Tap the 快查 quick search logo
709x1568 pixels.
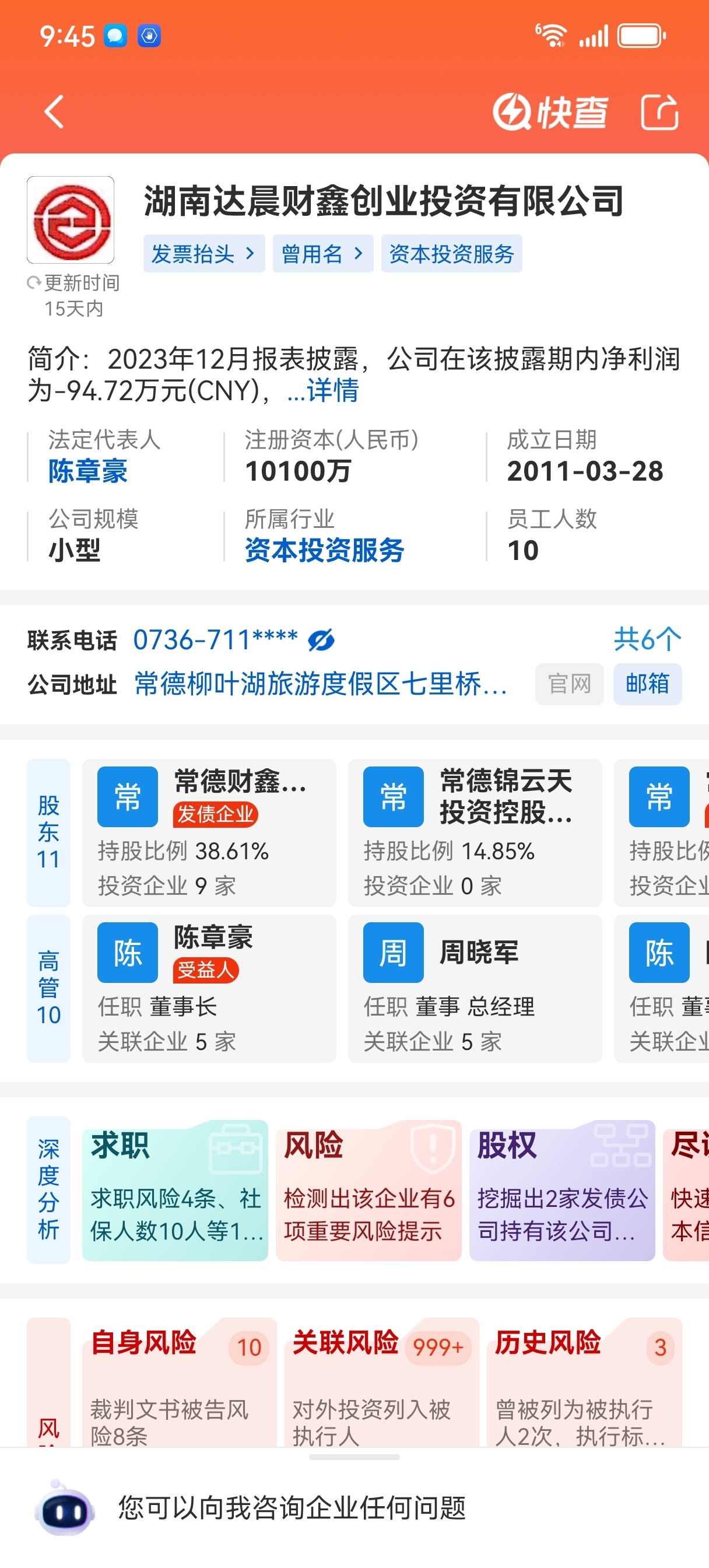pyautogui.click(x=550, y=112)
